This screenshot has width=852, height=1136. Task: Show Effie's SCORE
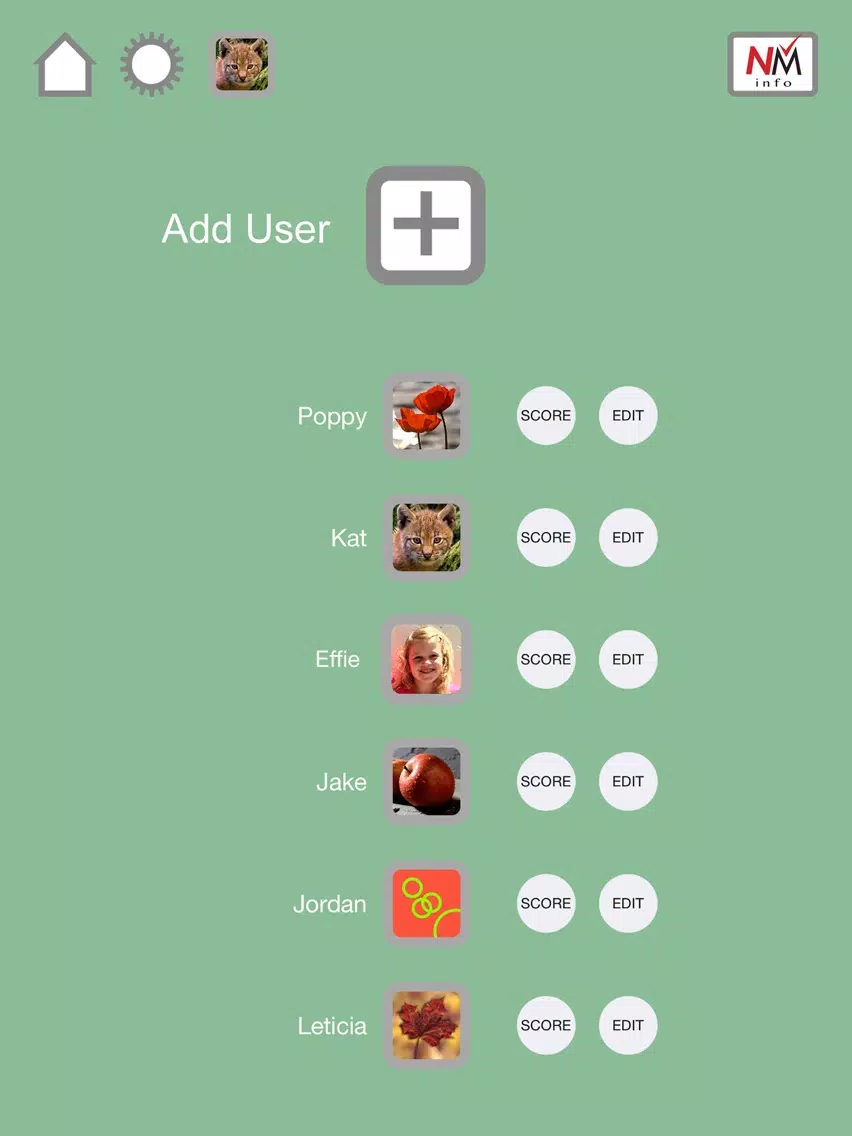pos(546,659)
